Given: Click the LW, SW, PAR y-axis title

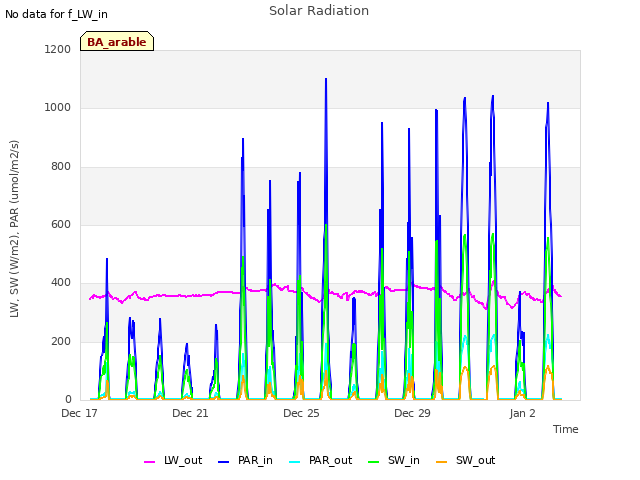Looking at the screenshot, I should 14,229.
